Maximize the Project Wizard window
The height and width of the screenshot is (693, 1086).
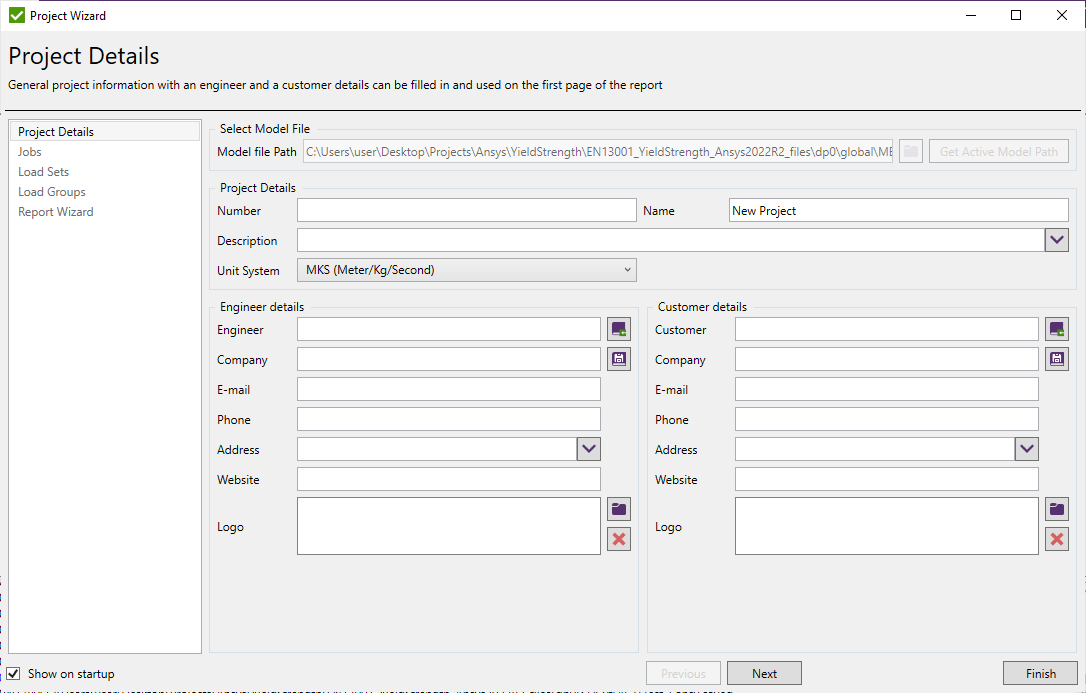click(x=1016, y=15)
